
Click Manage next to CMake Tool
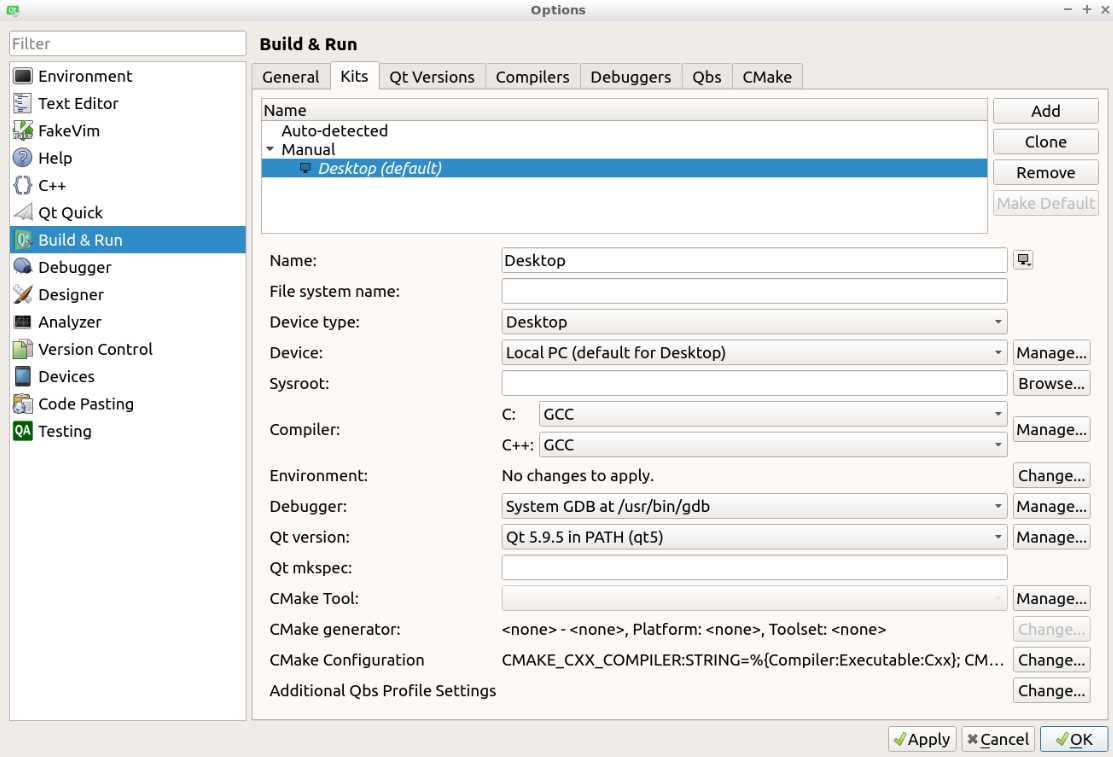coord(1051,599)
